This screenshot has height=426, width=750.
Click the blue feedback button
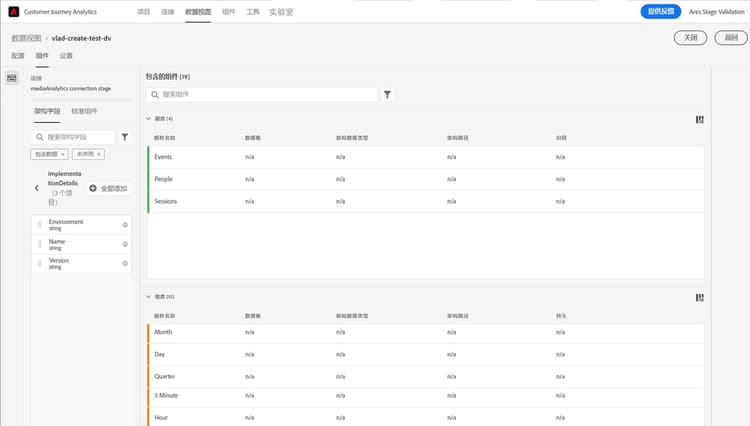point(661,11)
